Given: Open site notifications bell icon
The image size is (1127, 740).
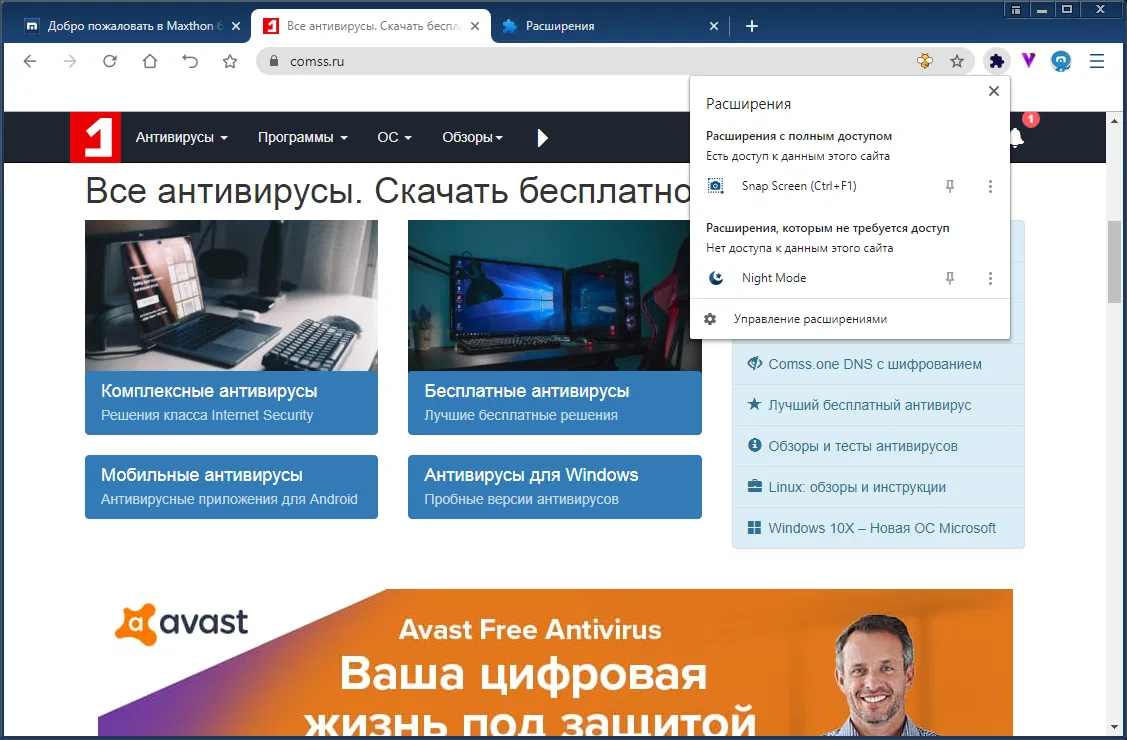Looking at the screenshot, I should (x=1016, y=137).
